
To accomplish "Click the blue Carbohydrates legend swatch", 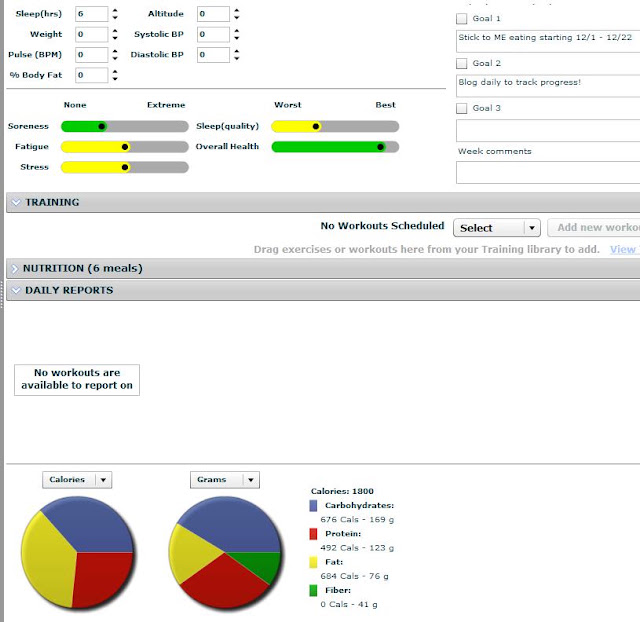I will tap(313, 506).
